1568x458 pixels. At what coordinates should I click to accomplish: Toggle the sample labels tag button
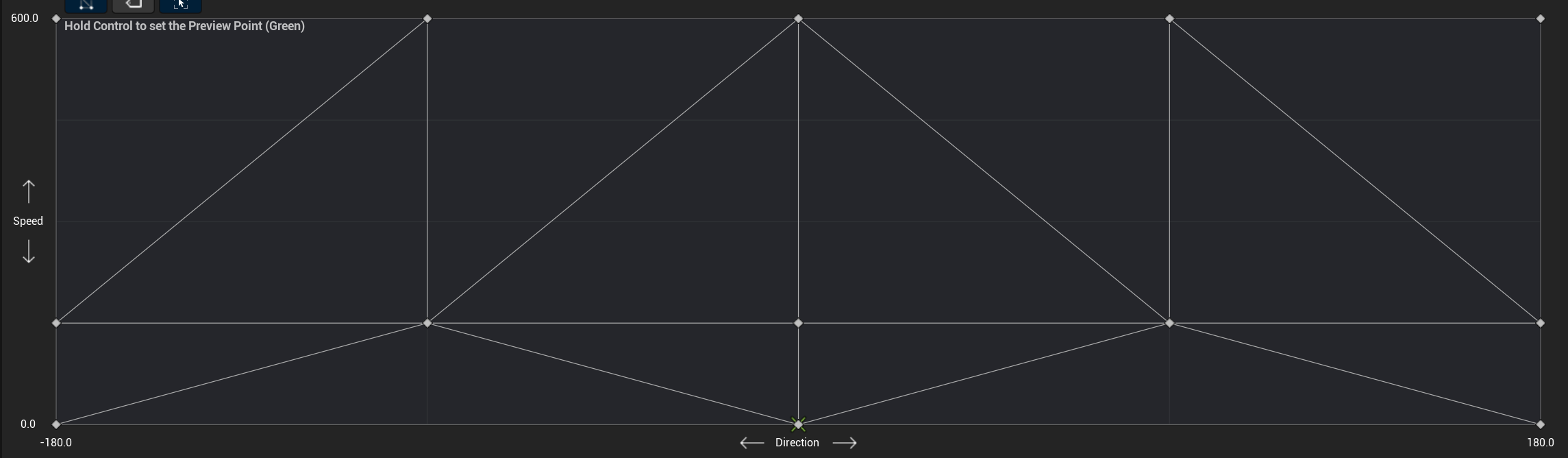coord(133,5)
